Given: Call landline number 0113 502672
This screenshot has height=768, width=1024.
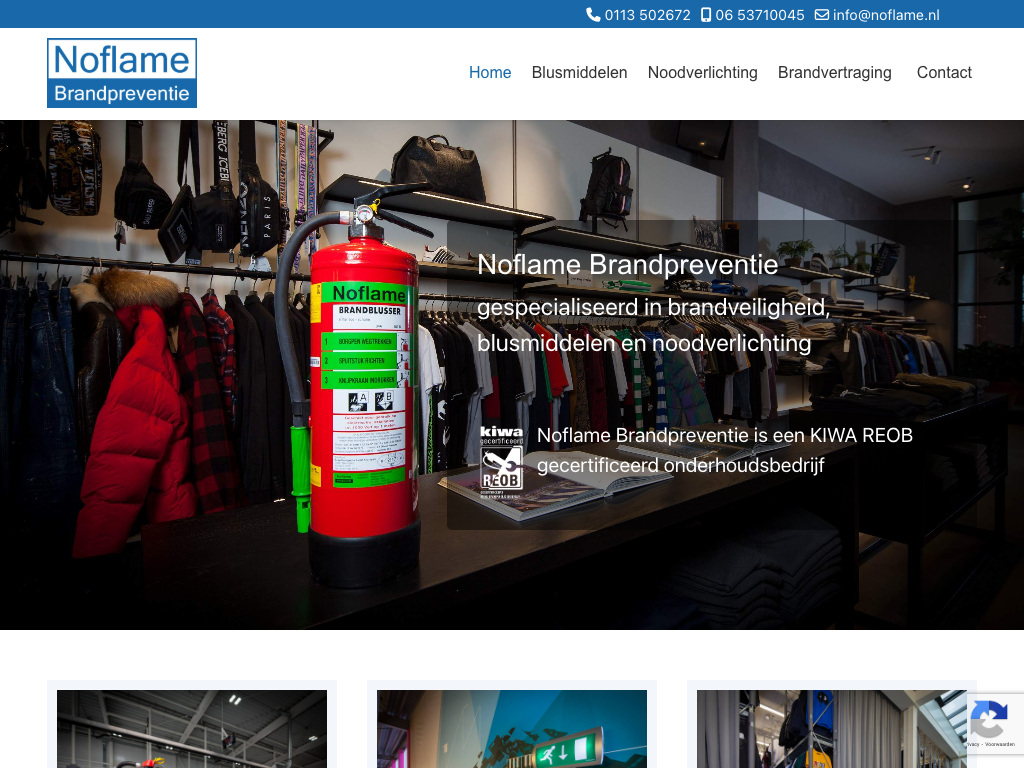Looking at the screenshot, I should pos(647,15).
